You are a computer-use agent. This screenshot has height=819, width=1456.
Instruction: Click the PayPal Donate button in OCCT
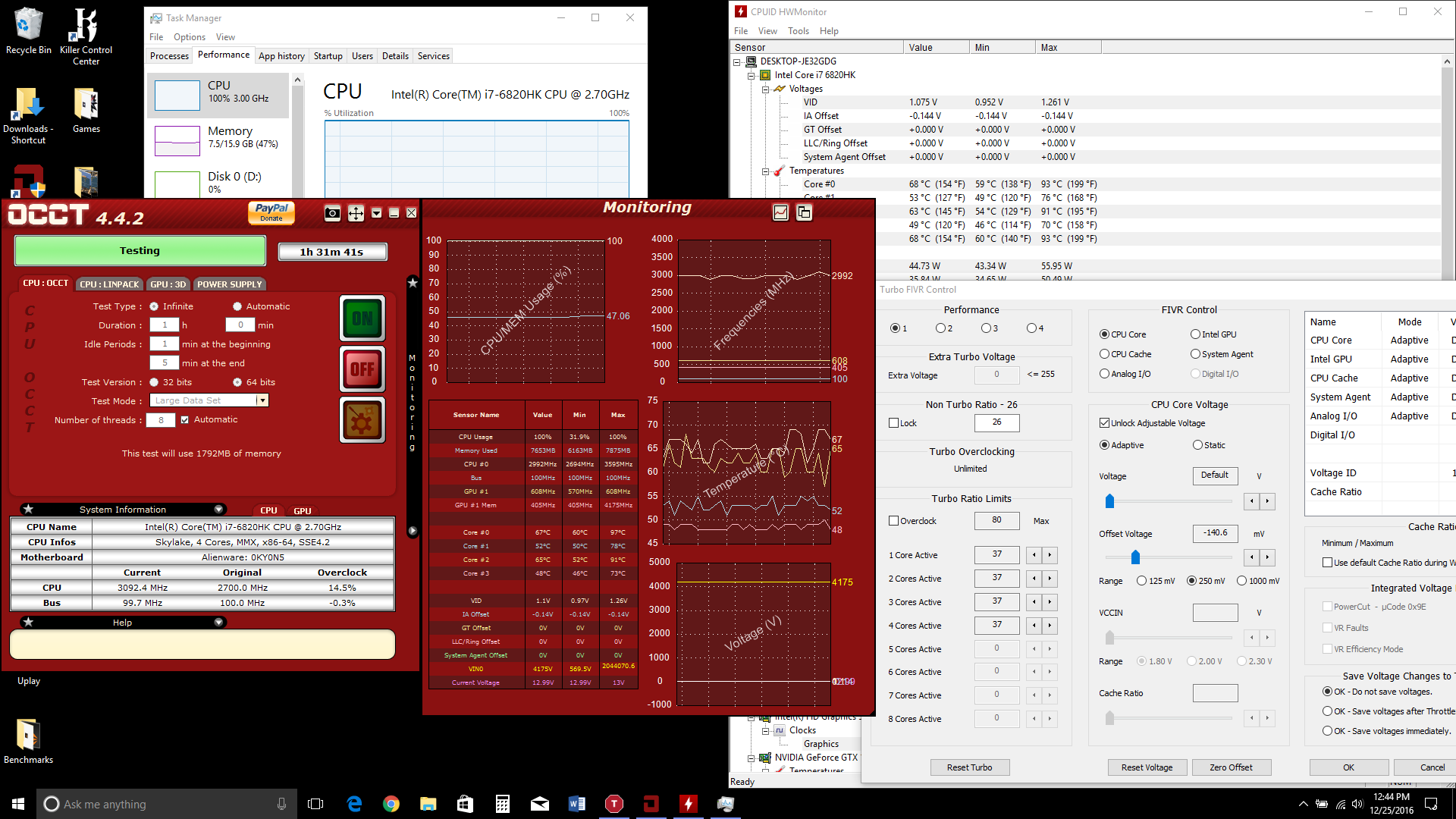coord(271,213)
